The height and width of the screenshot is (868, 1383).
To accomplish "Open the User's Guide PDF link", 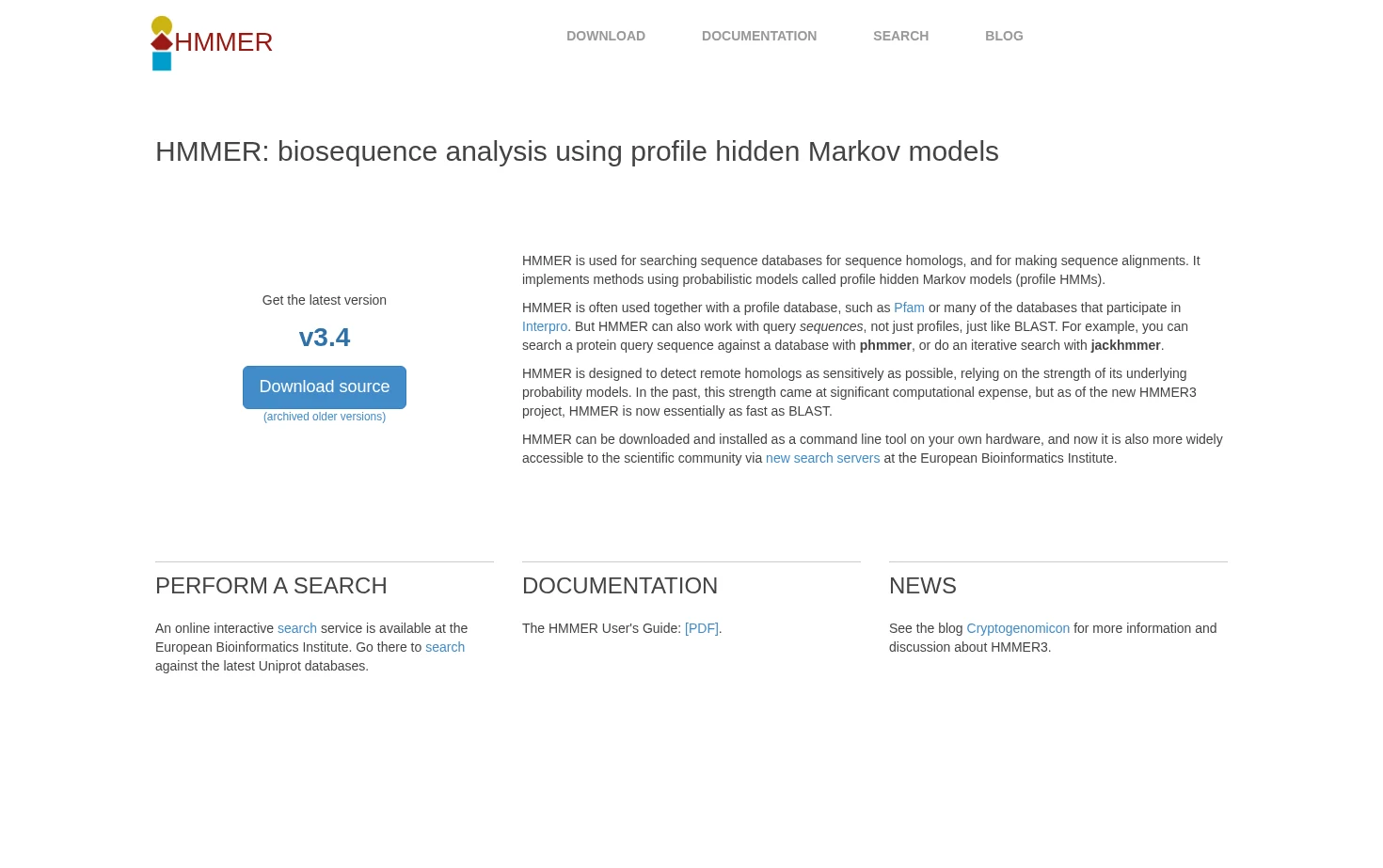I will pos(702,628).
